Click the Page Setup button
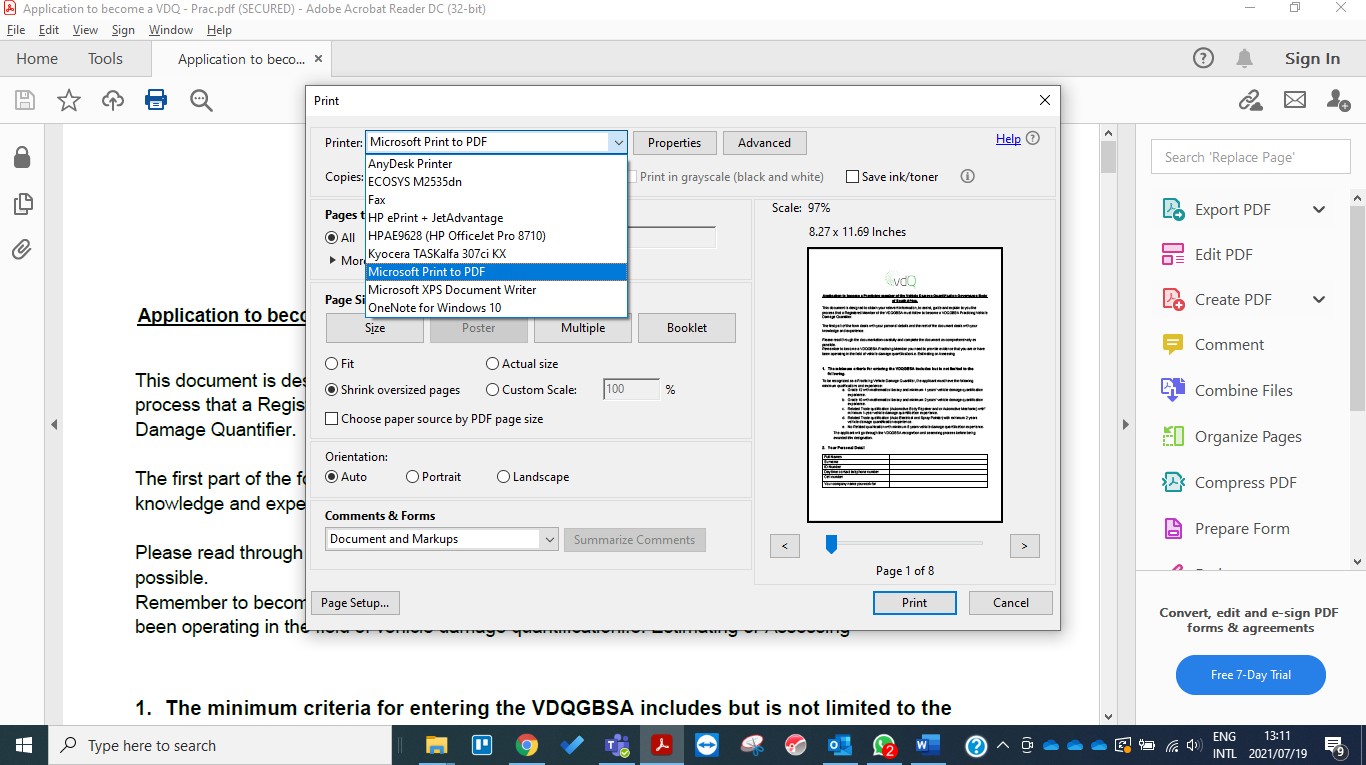Screen dimensions: 1366x765 [355, 603]
